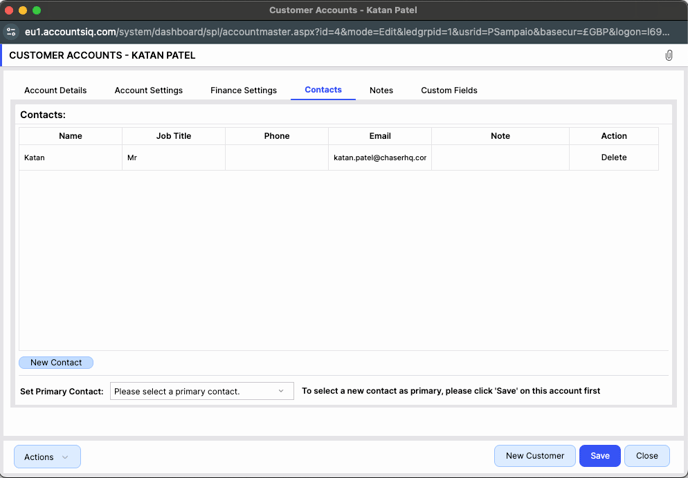Click the Phone column header
This screenshot has width=688, height=478.
277,136
